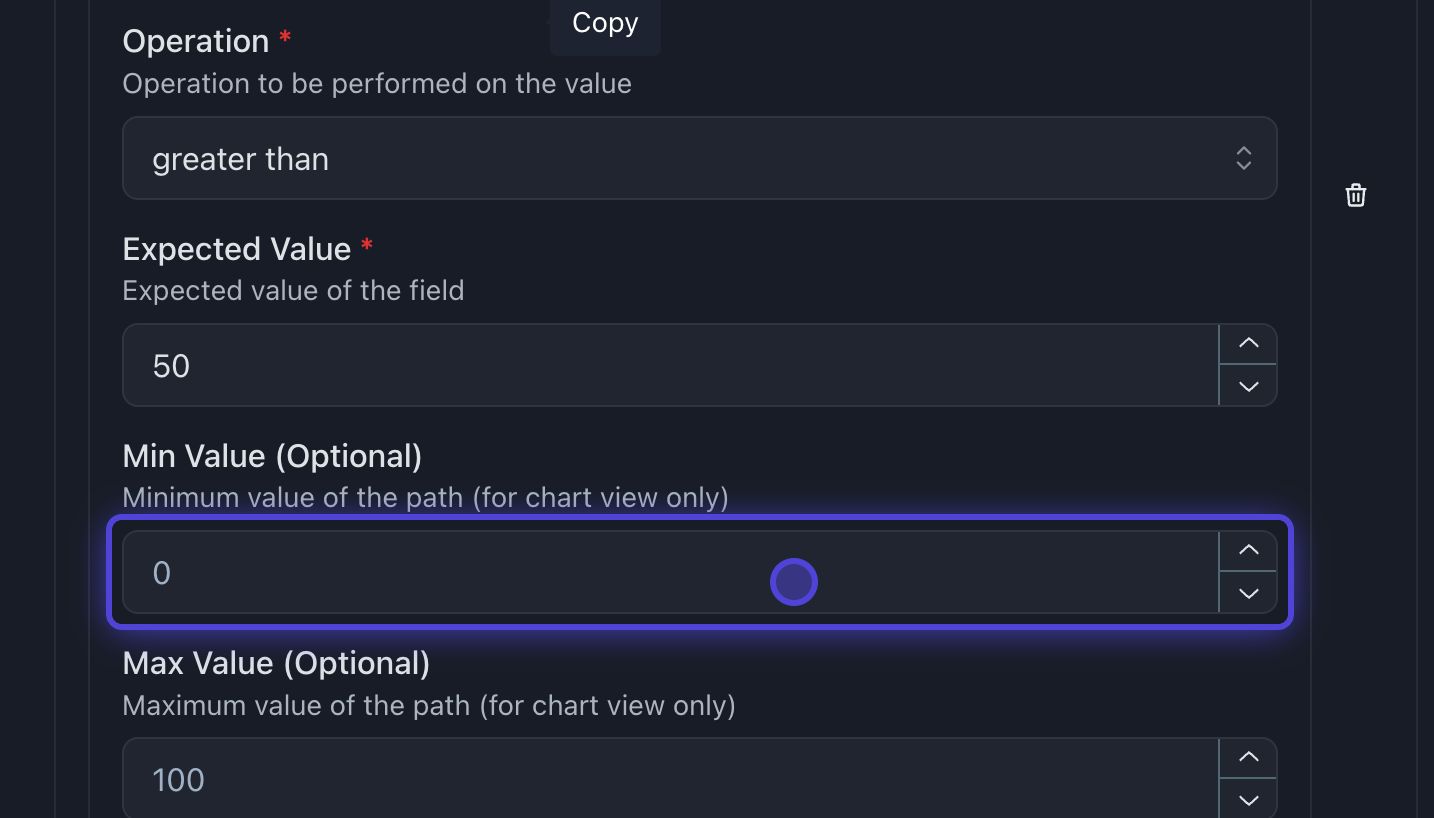This screenshot has height=818, width=1434.
Task: Click the Operation description helper text
Action: pos(377,84)
